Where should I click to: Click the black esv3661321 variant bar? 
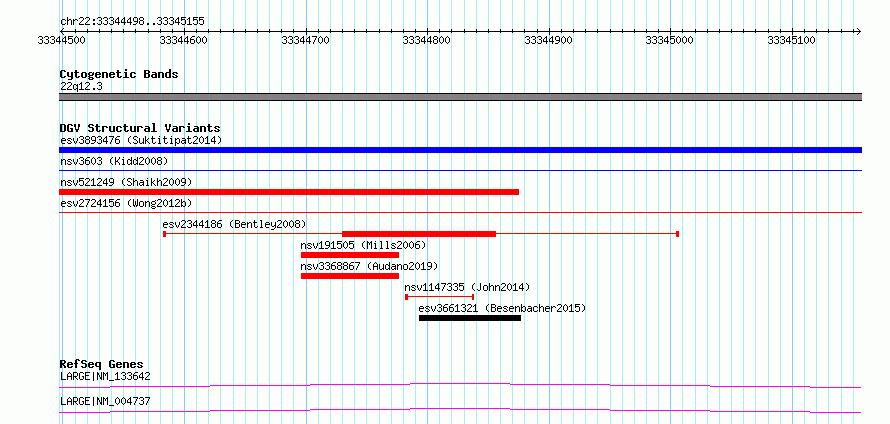pyautogui.click(x=470, y=318)
